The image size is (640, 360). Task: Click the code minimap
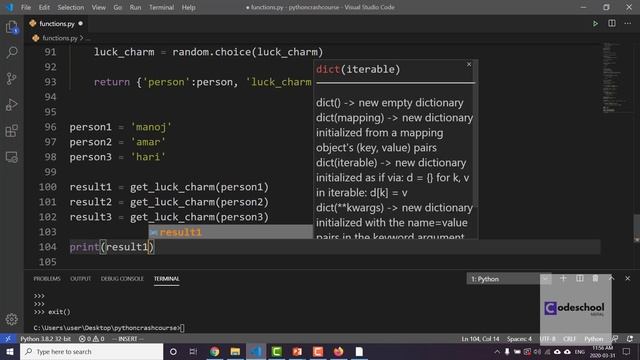(x=616, y=78)
